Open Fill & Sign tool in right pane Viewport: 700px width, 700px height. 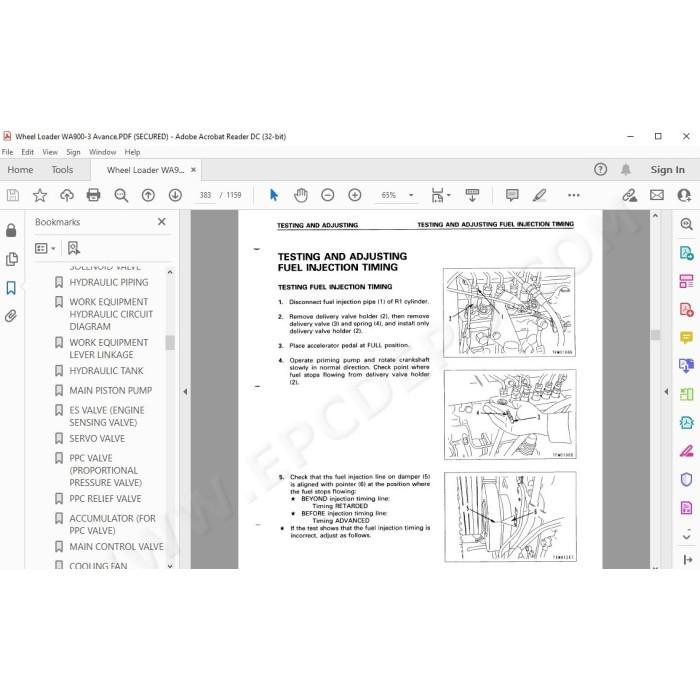click(x=686, y=450)
